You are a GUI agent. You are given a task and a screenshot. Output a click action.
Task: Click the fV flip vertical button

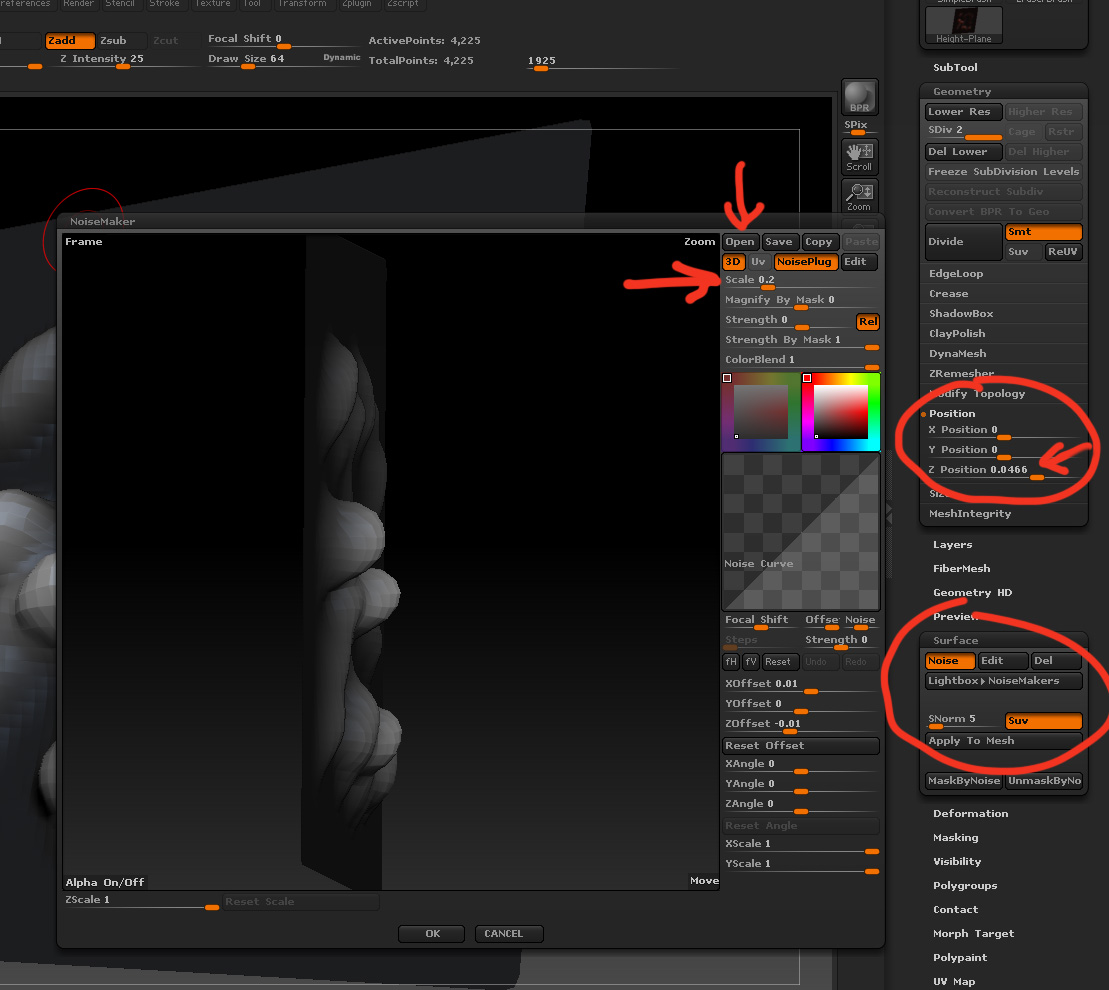coord(751,662)
